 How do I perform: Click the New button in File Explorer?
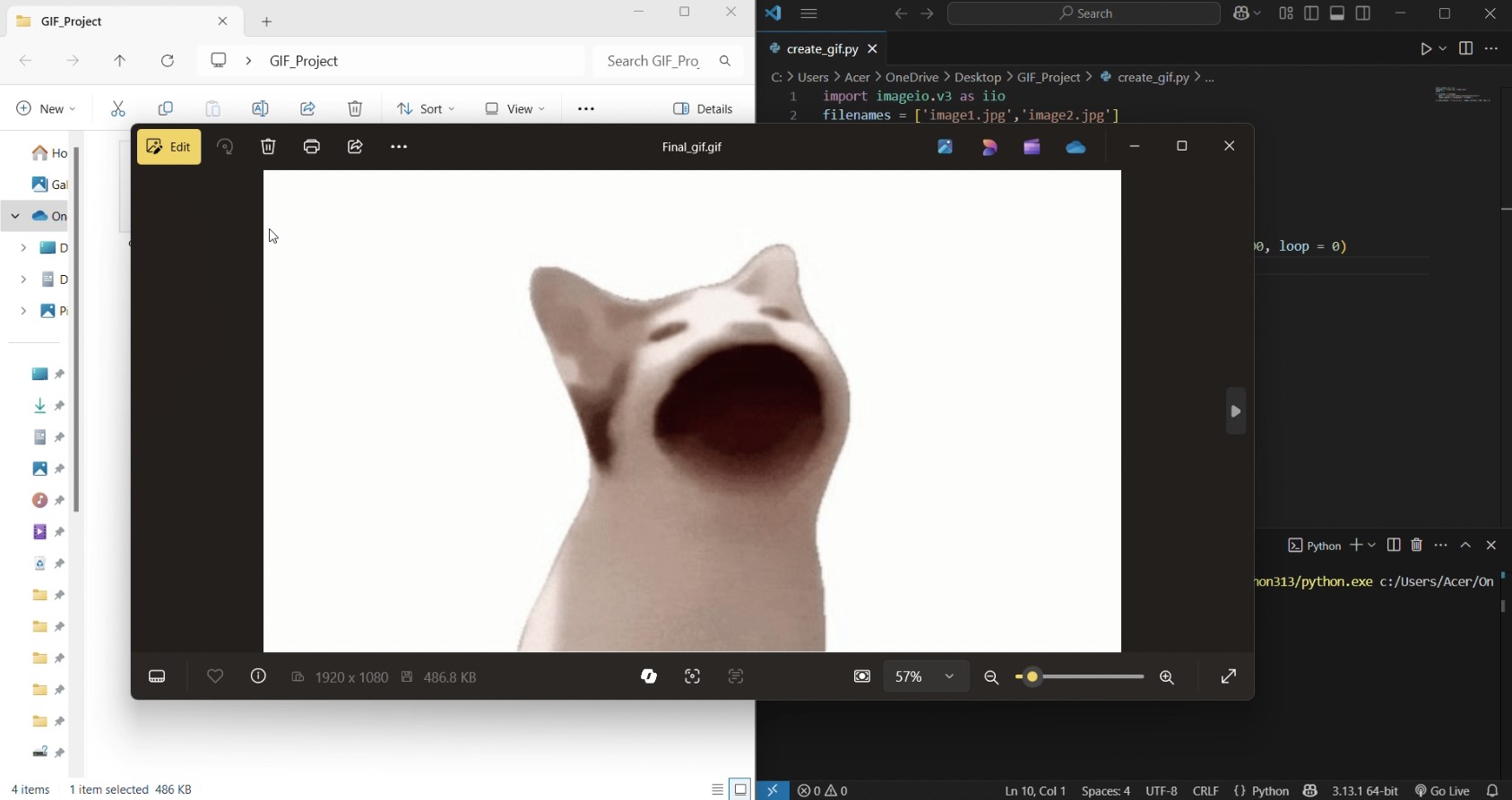pos(47,108)
